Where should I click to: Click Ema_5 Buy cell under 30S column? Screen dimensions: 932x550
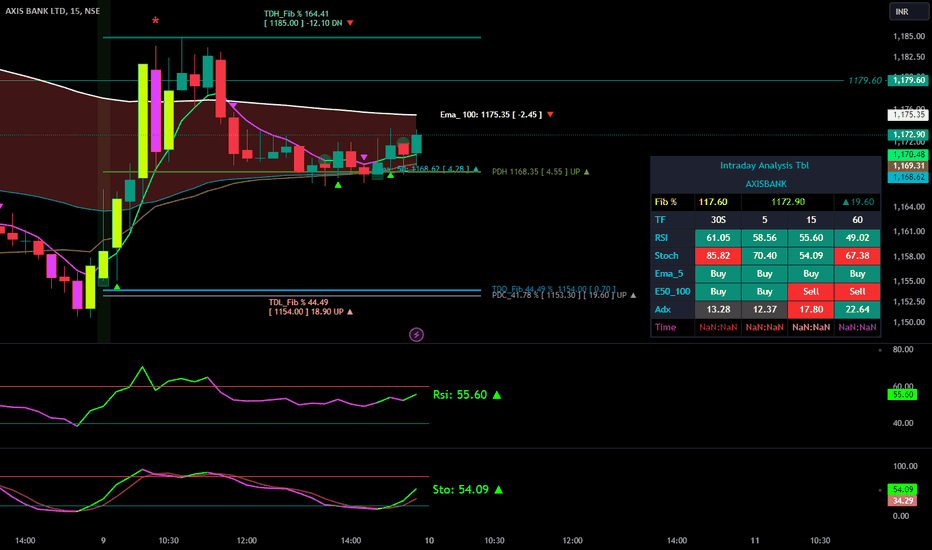[718, 274]
